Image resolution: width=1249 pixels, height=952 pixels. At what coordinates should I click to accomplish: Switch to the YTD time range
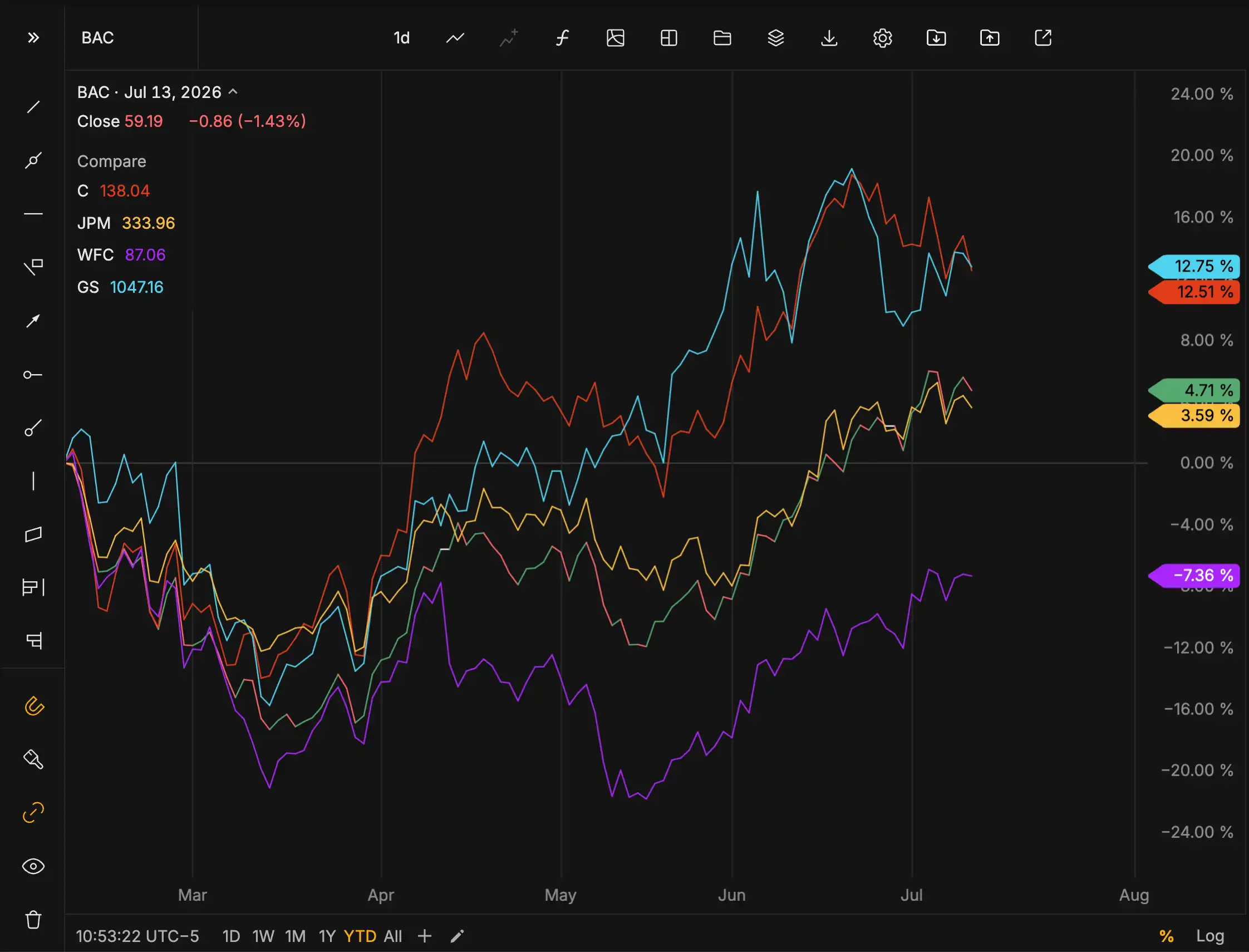pyautogui.click(x=360, y=936)
